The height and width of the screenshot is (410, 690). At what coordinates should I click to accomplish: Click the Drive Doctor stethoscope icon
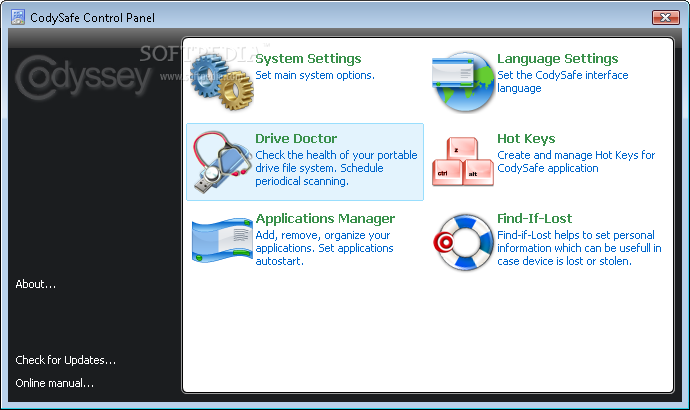(222, 162)
